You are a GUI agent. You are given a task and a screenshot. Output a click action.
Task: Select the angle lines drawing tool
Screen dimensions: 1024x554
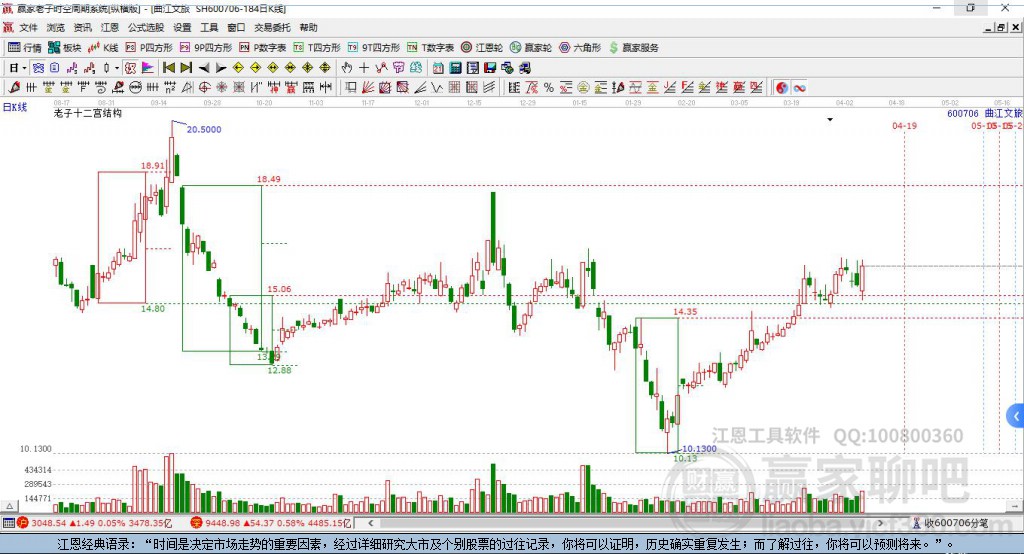[x=419, y=88]
